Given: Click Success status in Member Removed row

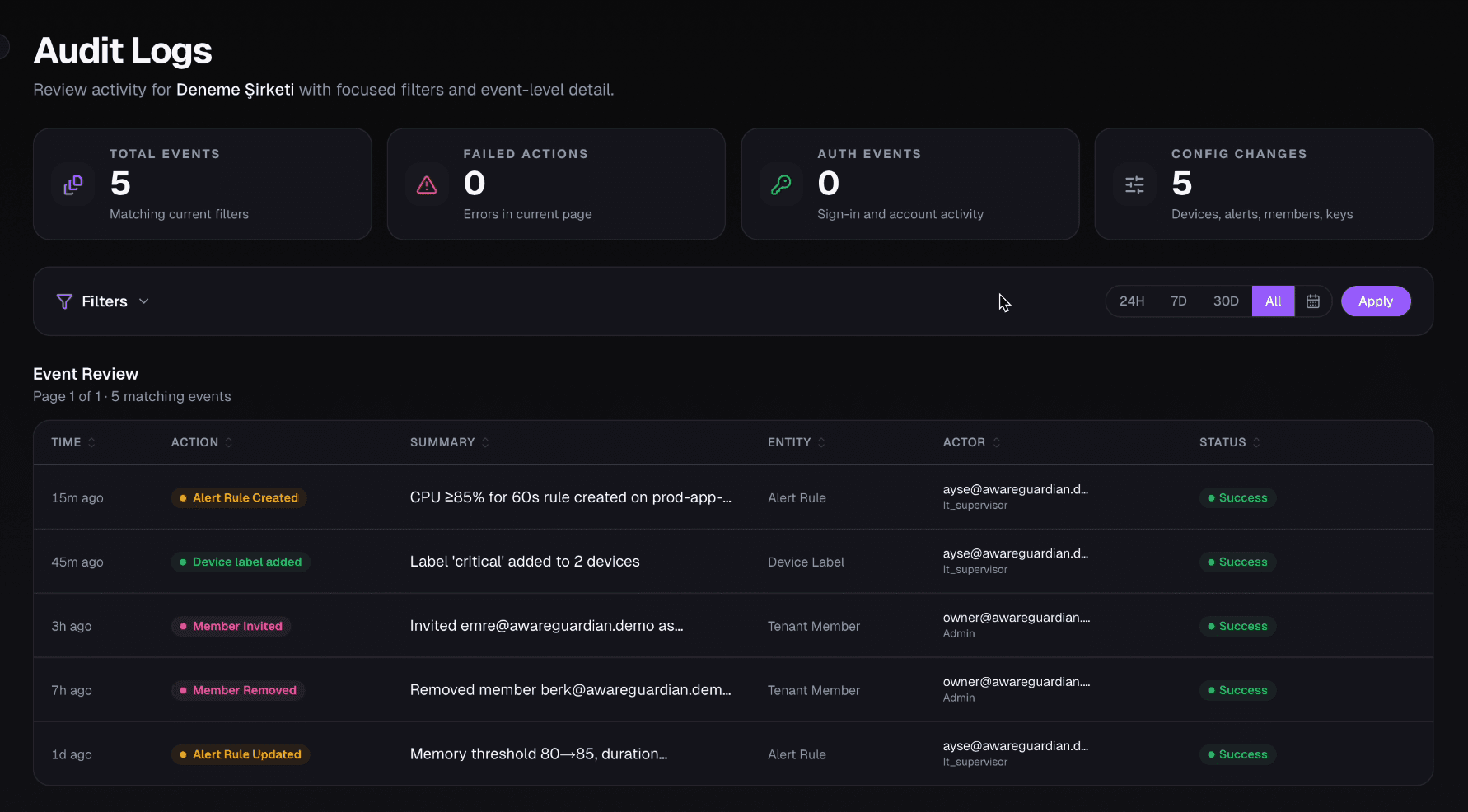Looking at the screenshot, I should [1237, 690].
